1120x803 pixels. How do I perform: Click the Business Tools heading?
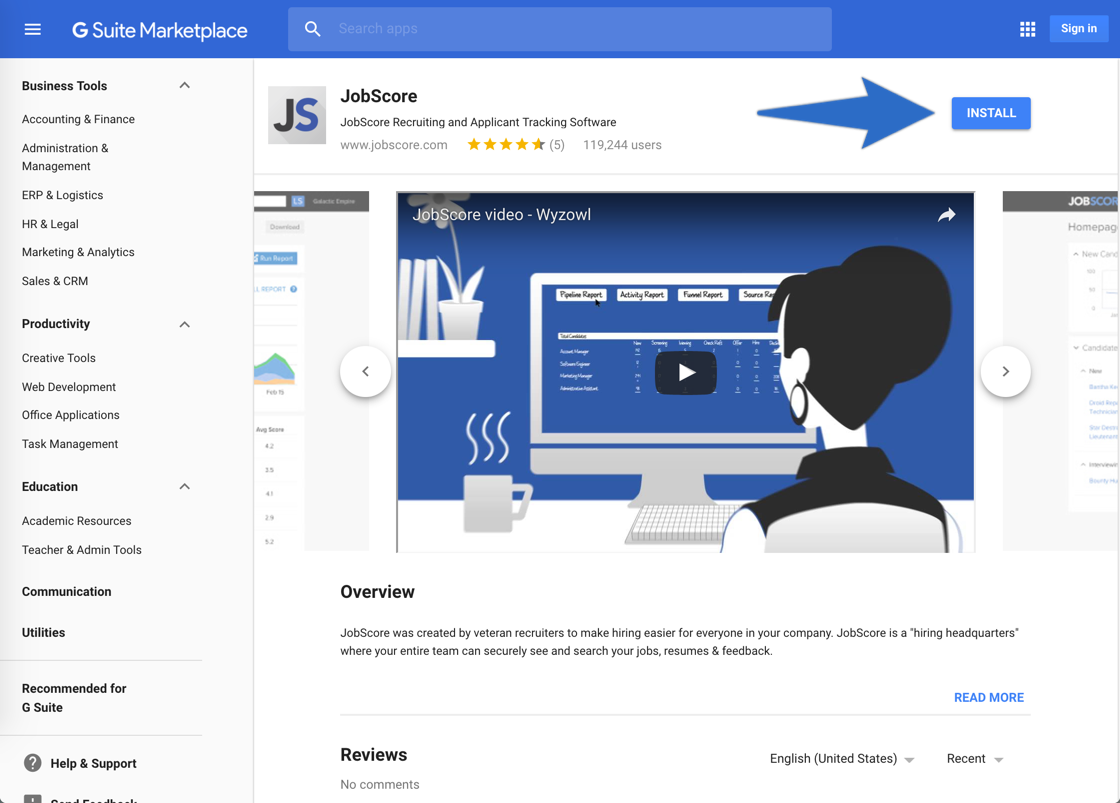pos(64,86)
